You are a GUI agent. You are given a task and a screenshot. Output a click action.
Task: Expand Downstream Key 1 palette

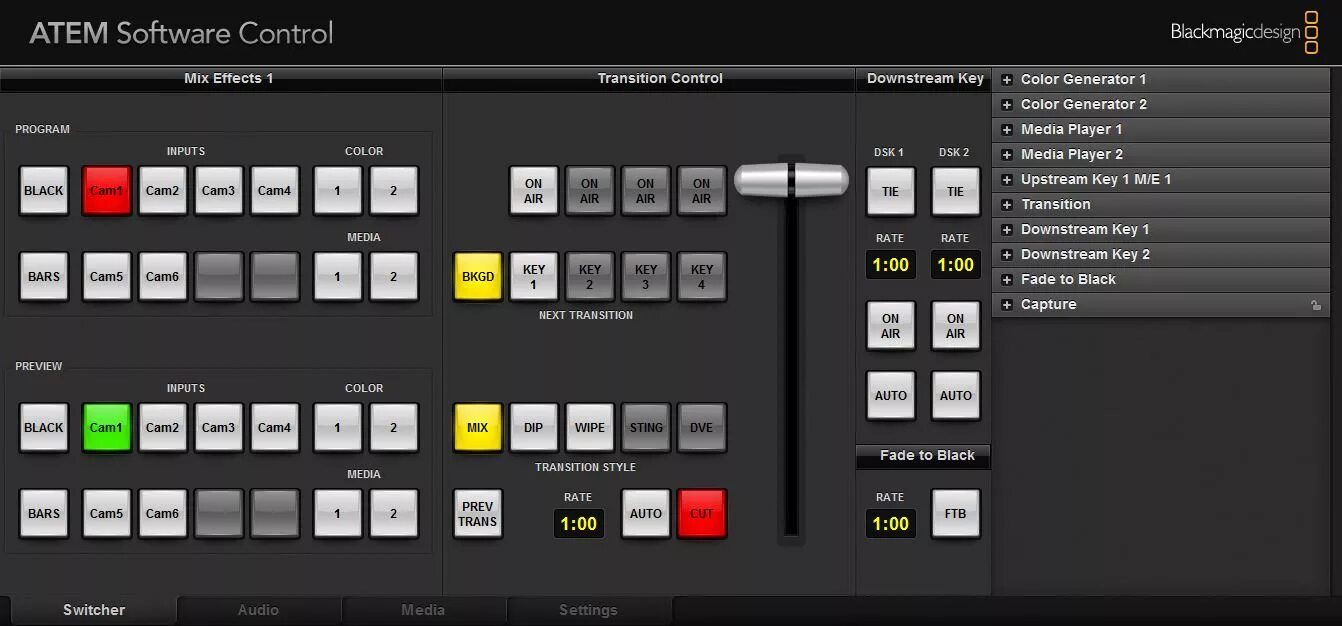click(x=1161, y=229)
